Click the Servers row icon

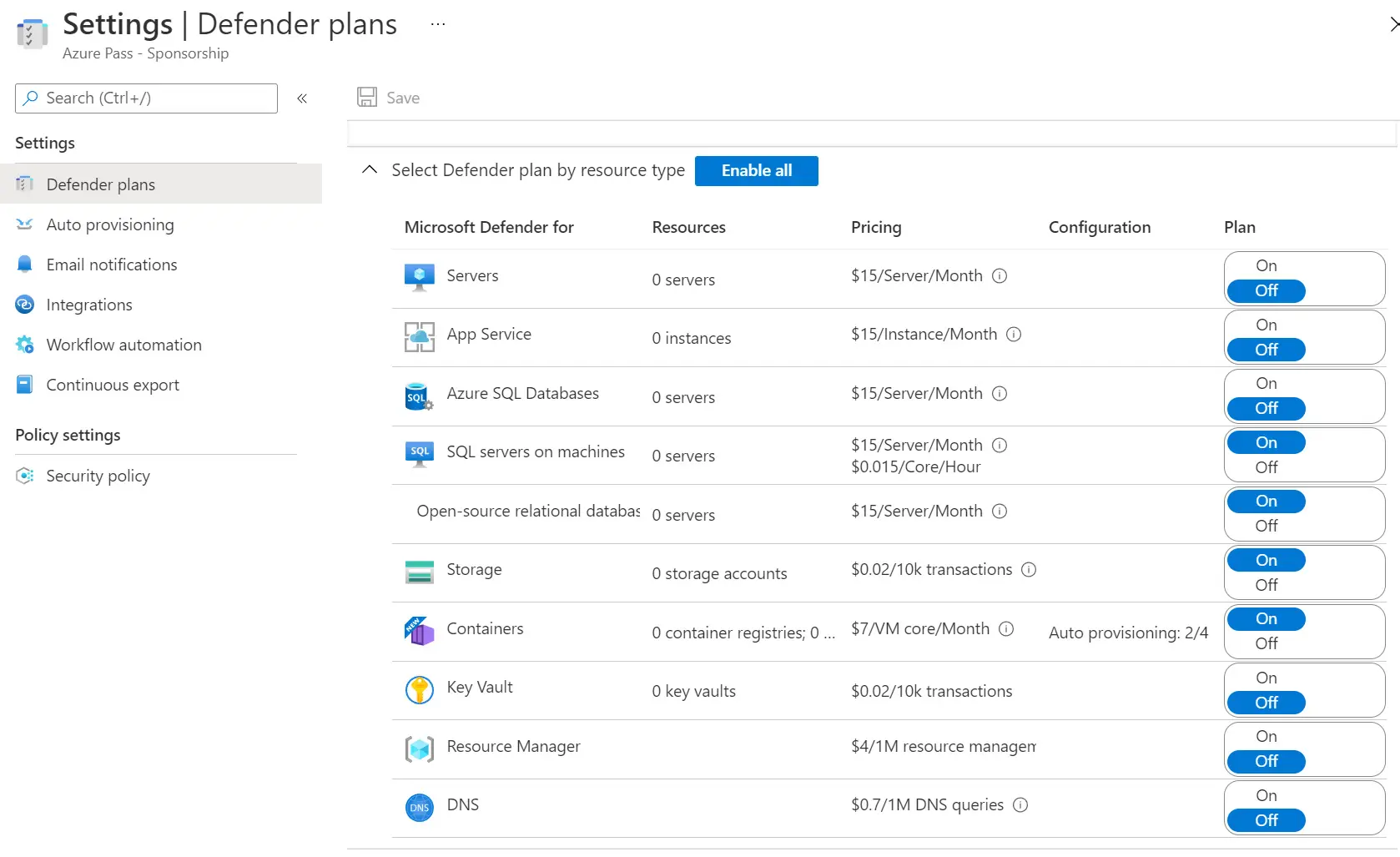click(420, 277)
